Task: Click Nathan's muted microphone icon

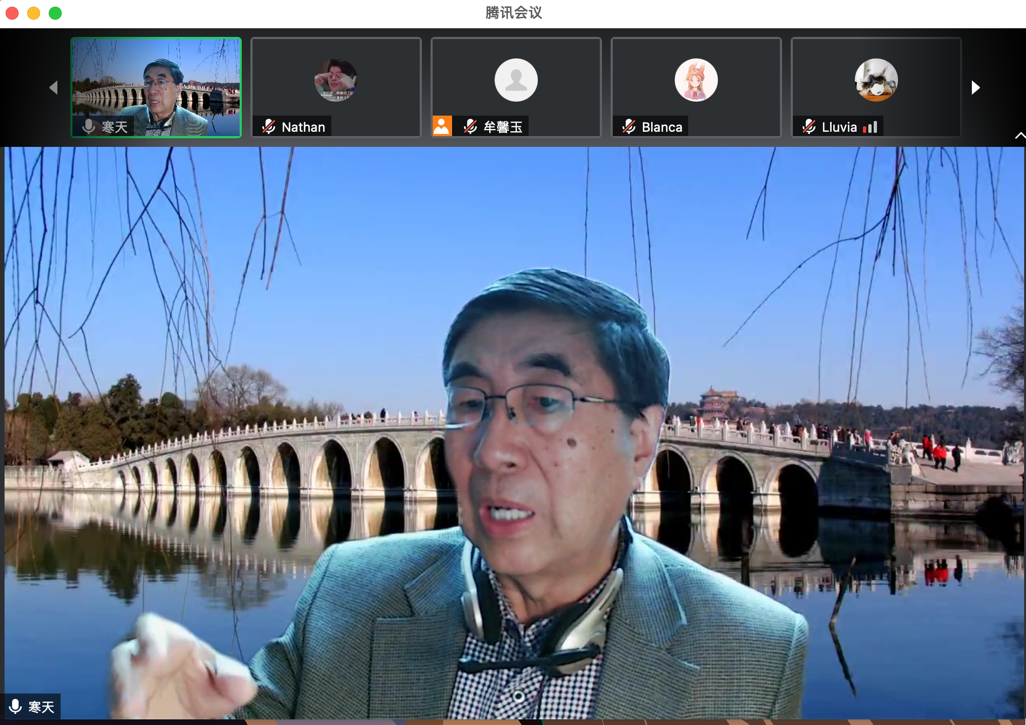Action: 269,127
